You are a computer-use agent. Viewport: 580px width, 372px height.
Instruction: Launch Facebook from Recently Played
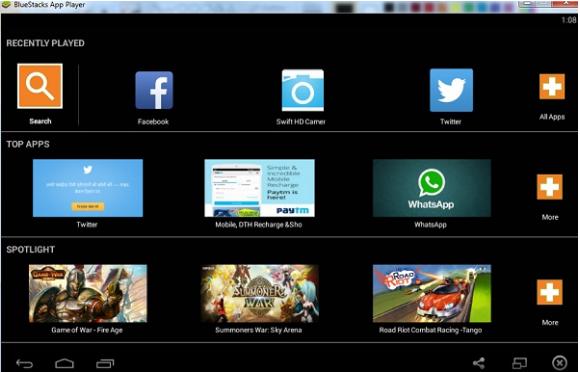coord(154,90)
